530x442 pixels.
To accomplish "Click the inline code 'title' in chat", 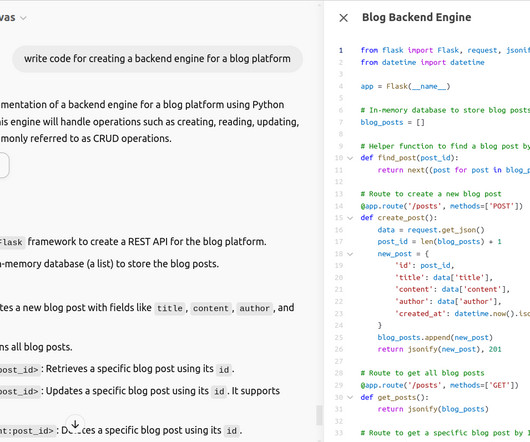I will coord(170,309).
